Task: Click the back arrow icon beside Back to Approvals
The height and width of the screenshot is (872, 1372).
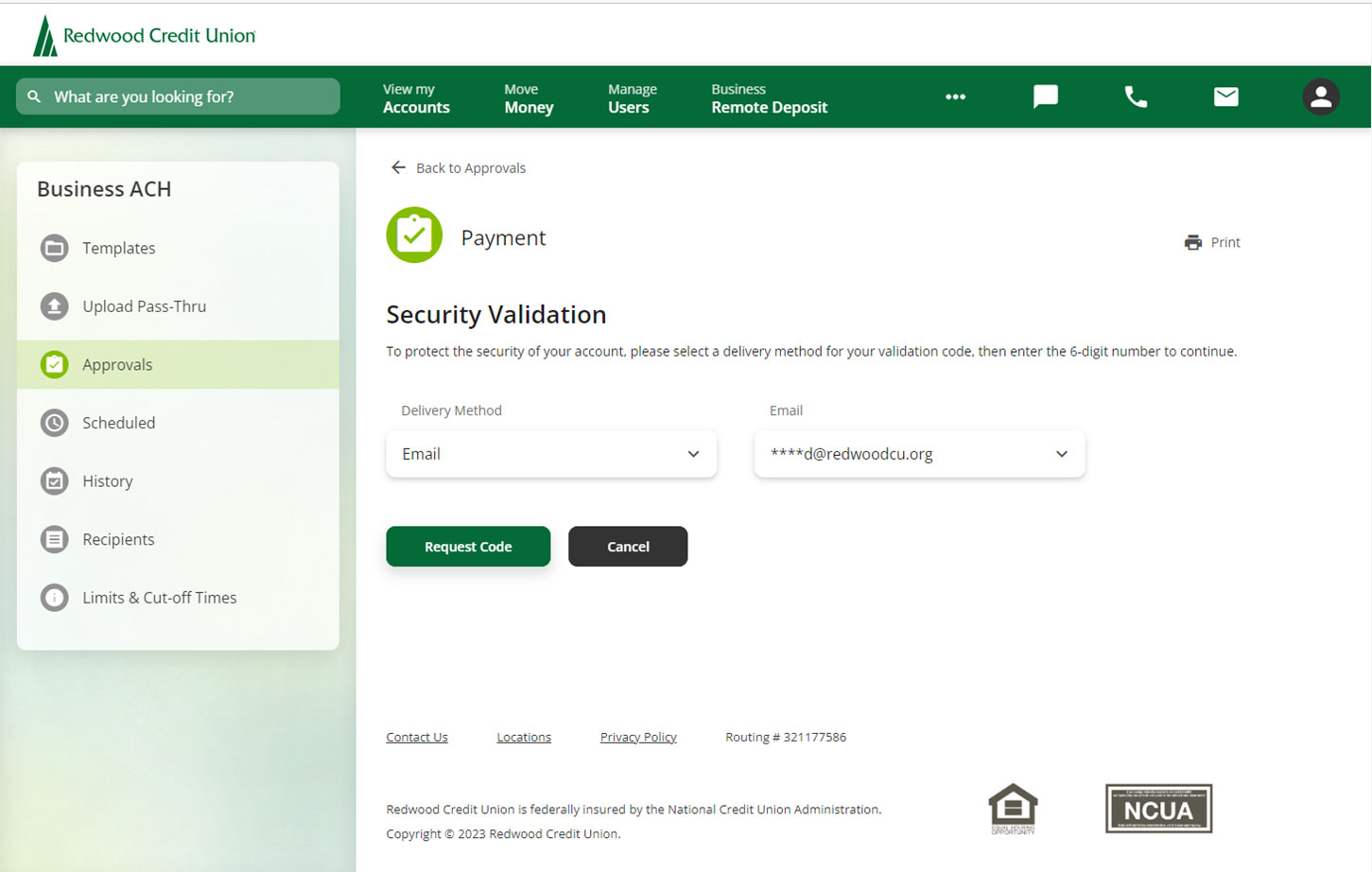Action: pos(398,167)
